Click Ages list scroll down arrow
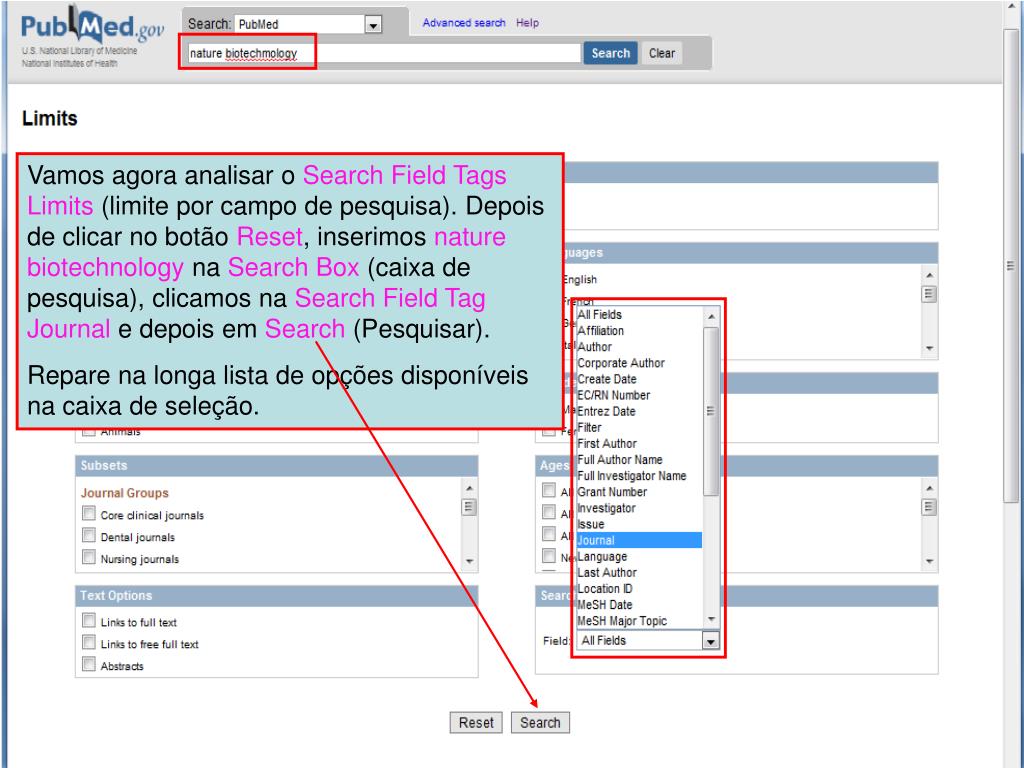The image size is (1024, 768). (x=929, y=562)
